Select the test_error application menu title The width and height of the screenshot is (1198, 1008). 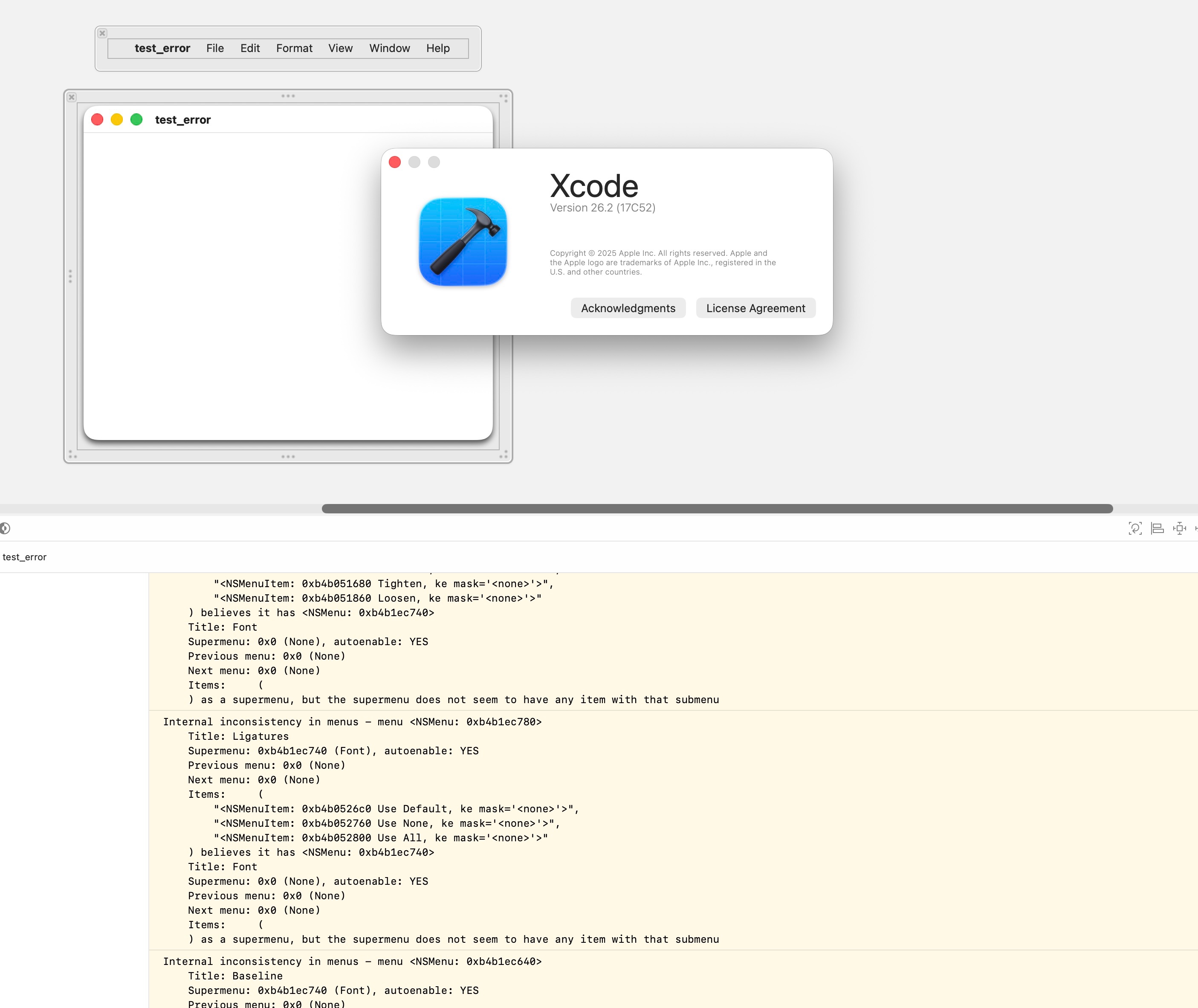162,49
